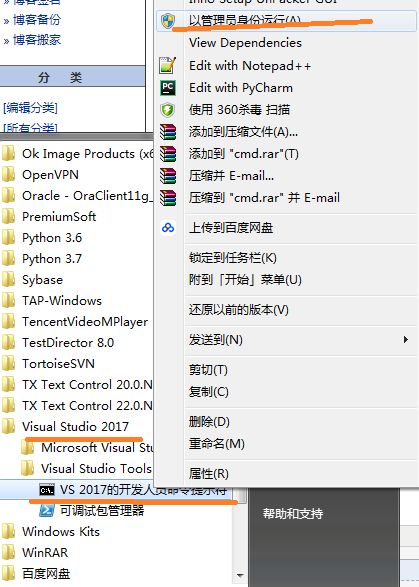Choose 以管理员身份运行(A) from context menu
419x587 pixels.
tap(286, 21)
